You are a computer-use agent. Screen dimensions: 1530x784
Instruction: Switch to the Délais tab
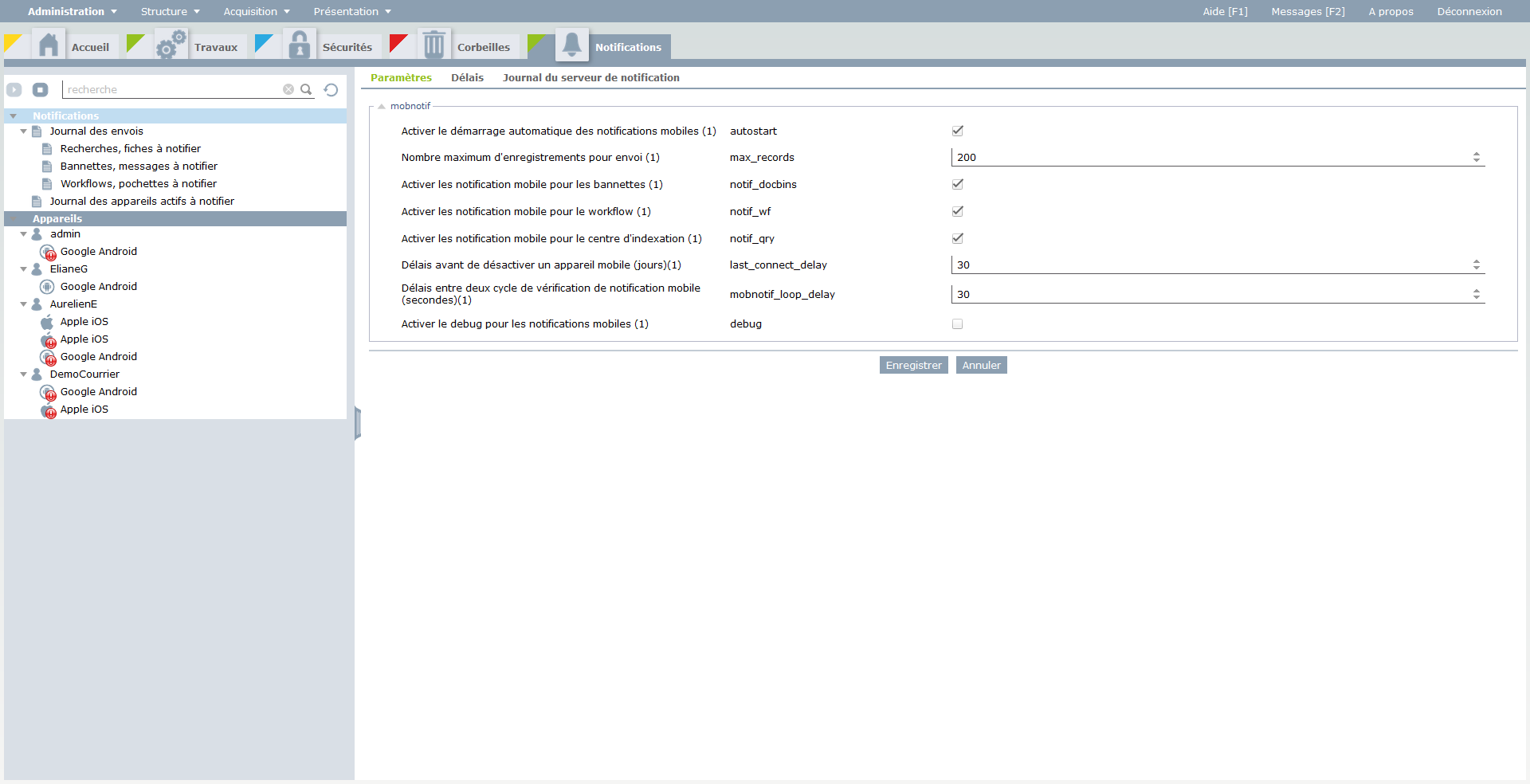point(467,77)
